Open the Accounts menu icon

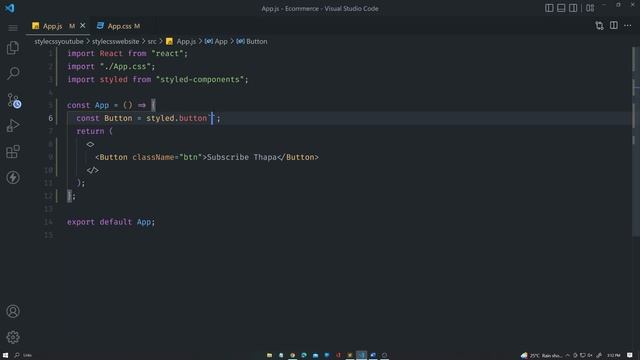point(13,311)
